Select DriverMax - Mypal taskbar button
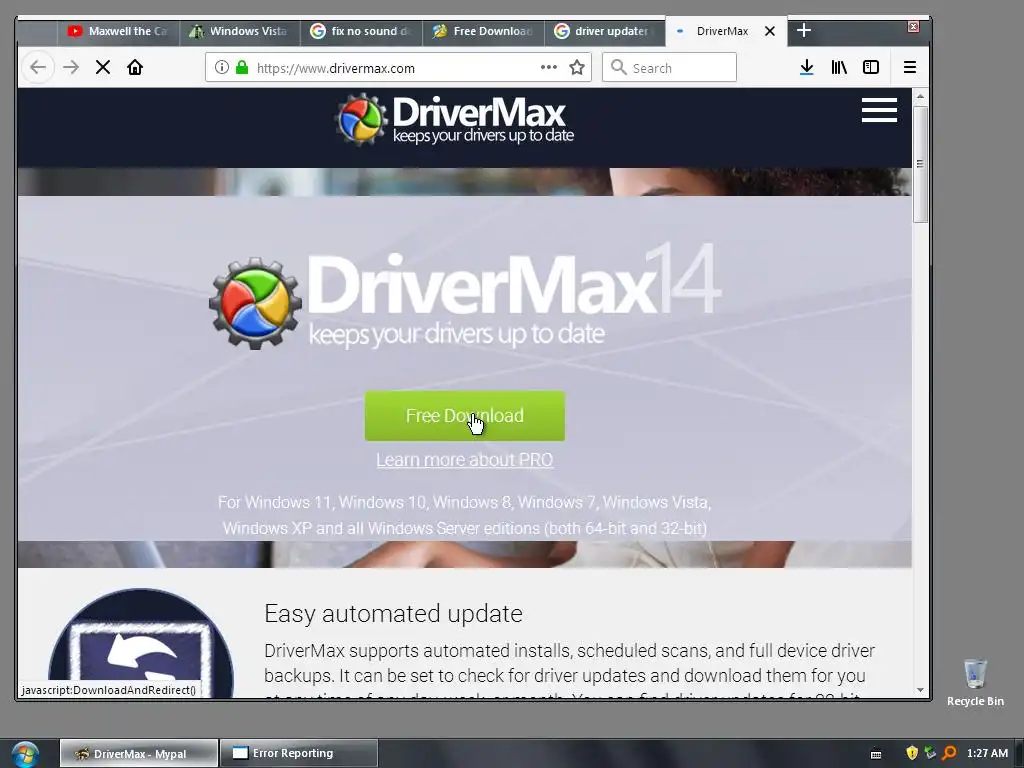This screenshot has height=768, width=1024. click(138, 753)
